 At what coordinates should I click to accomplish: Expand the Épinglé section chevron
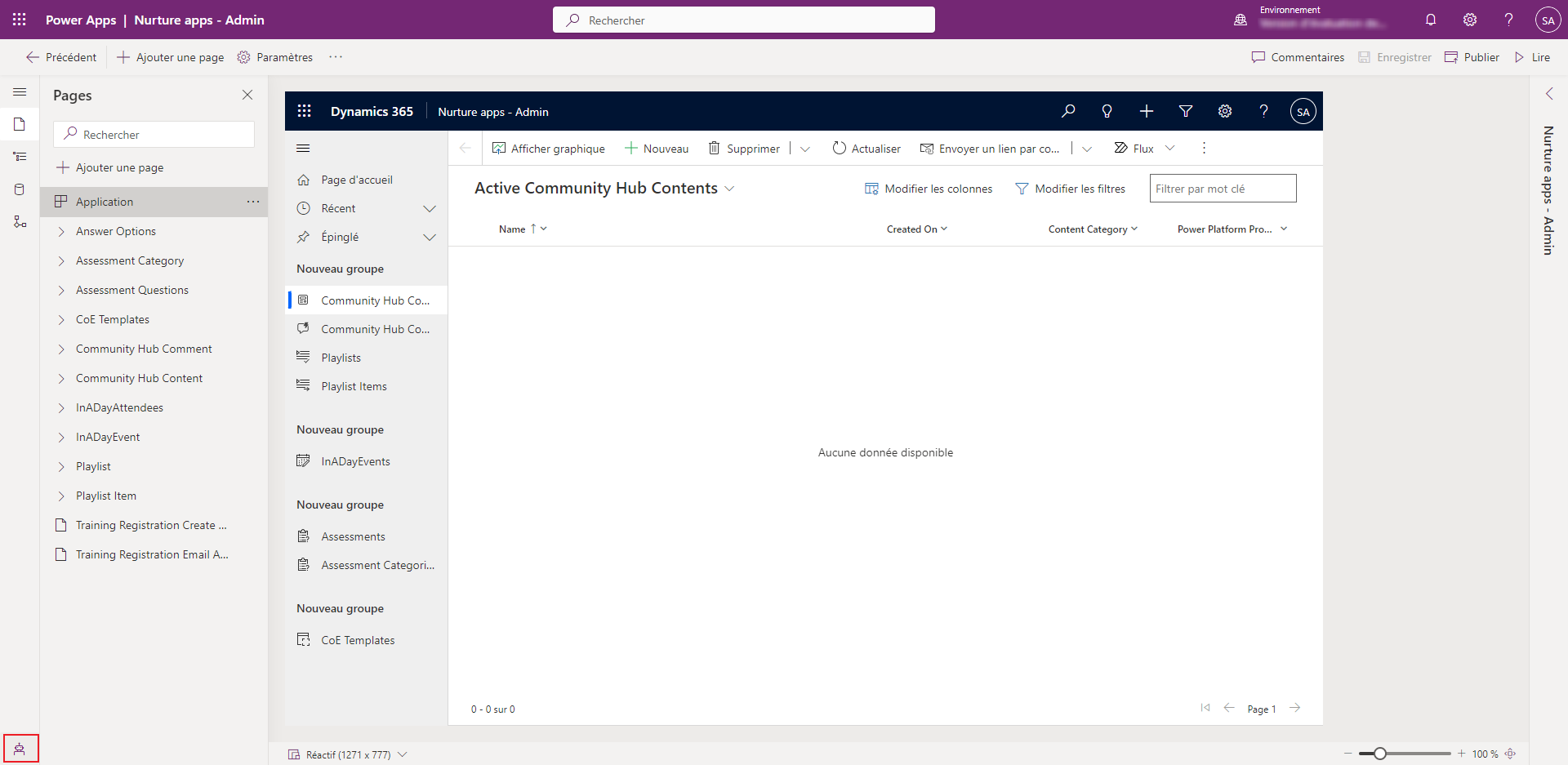coord(430,238)
